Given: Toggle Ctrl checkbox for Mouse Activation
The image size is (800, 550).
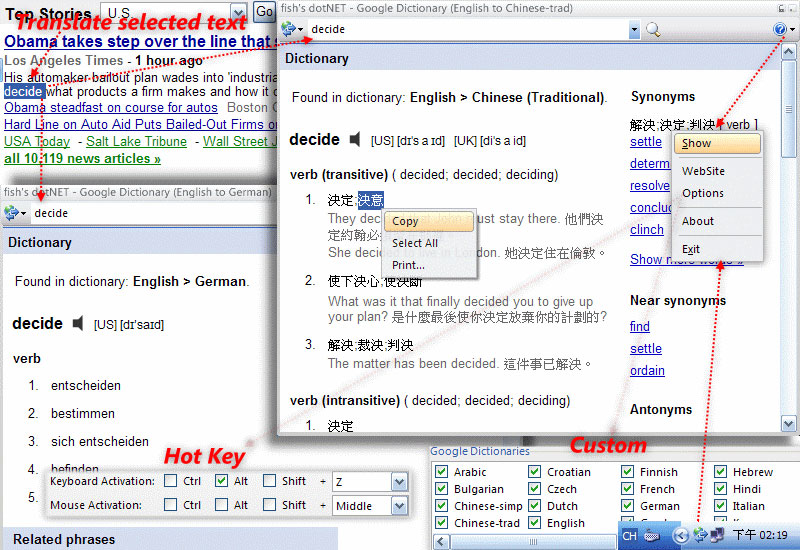Looking at the screenshot, I should [x=170, y=505].
